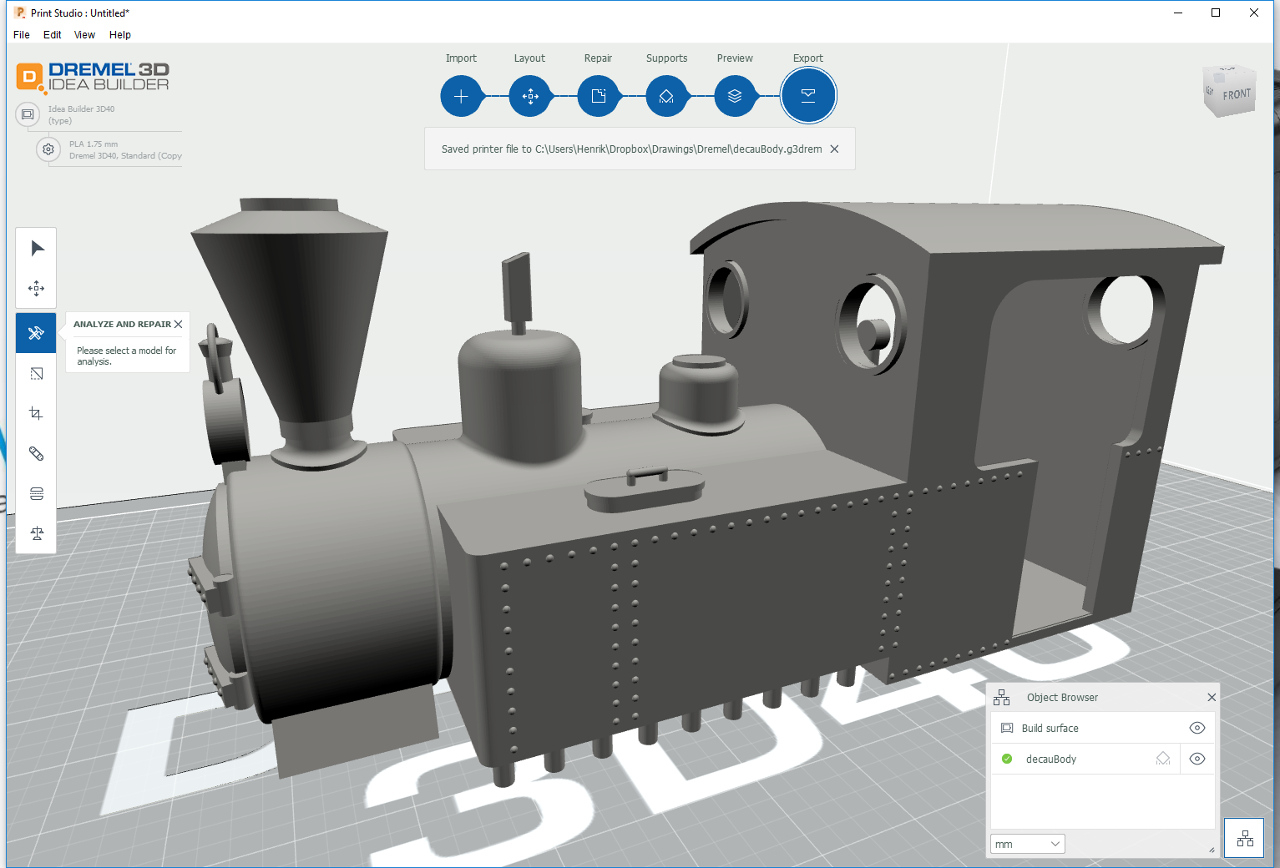Image resolution: width=1280 pixels, height=868 pixels.
Task: Choose the move tool in left toolbar
Action: tap(37, 289)
